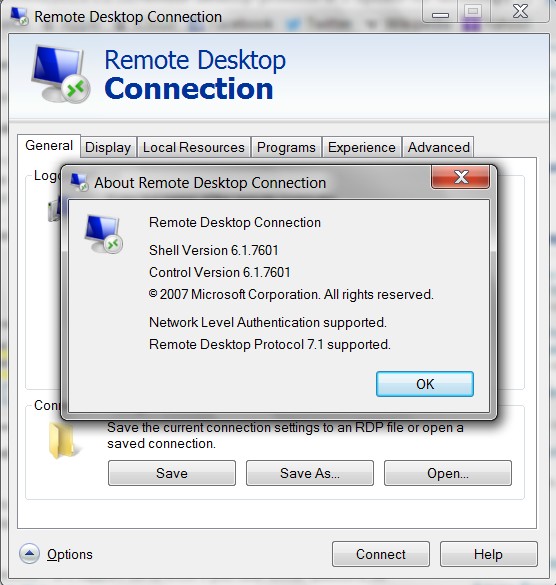Viewport: 556px width, 585px height.
Task: Open the Display tab
Action: (108, 147)
